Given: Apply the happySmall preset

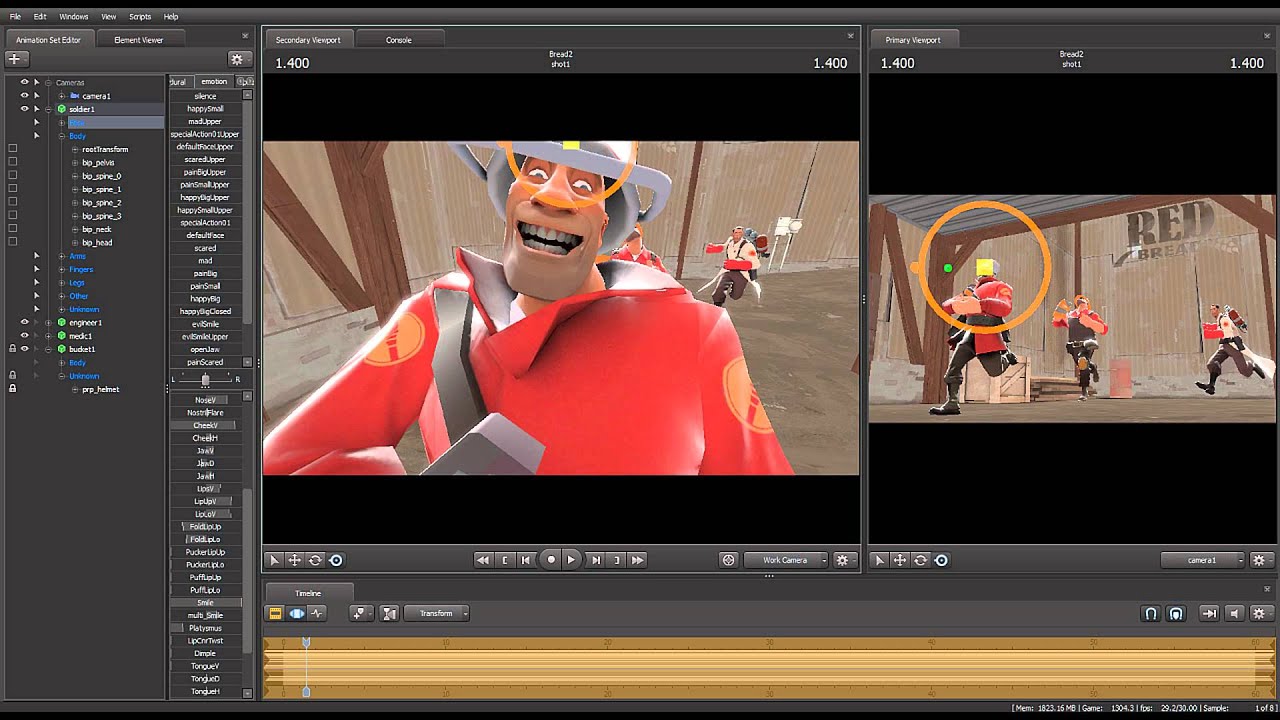Looking at the screenshot, I should [x=205, y=109].
